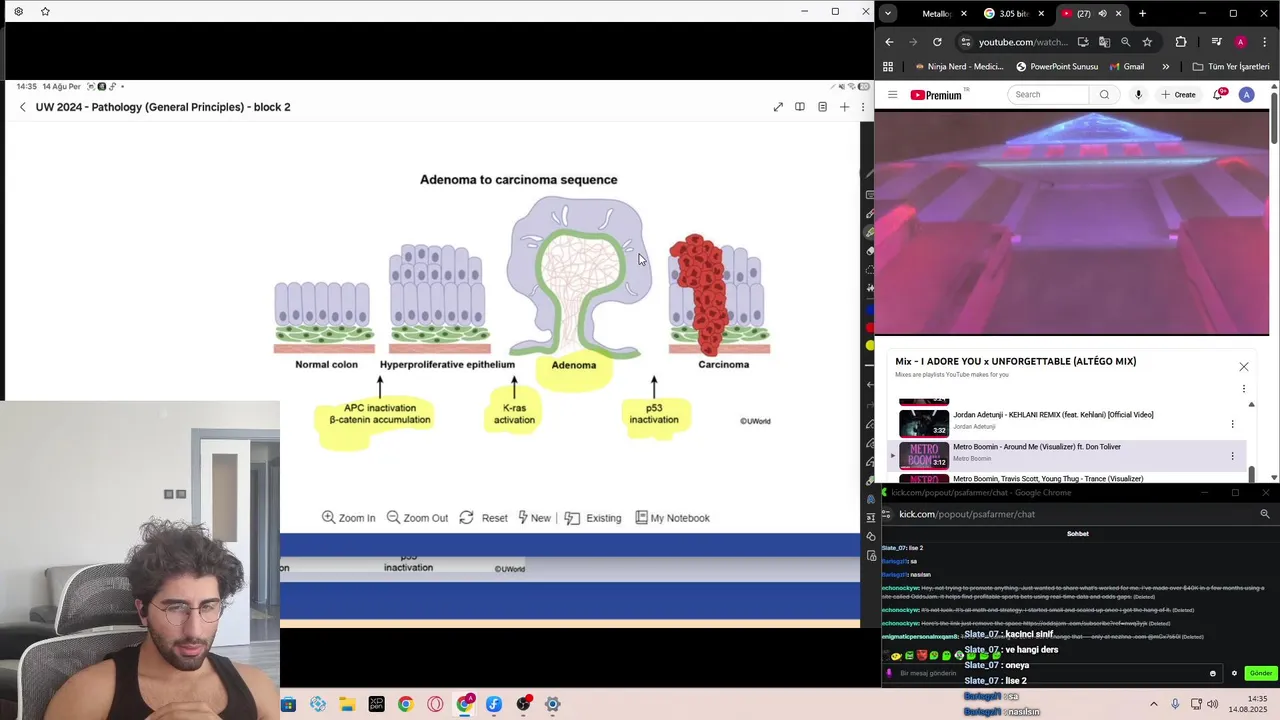Open Mix playlist three-dot options

pyautogui.click(x=1244, y=388)
